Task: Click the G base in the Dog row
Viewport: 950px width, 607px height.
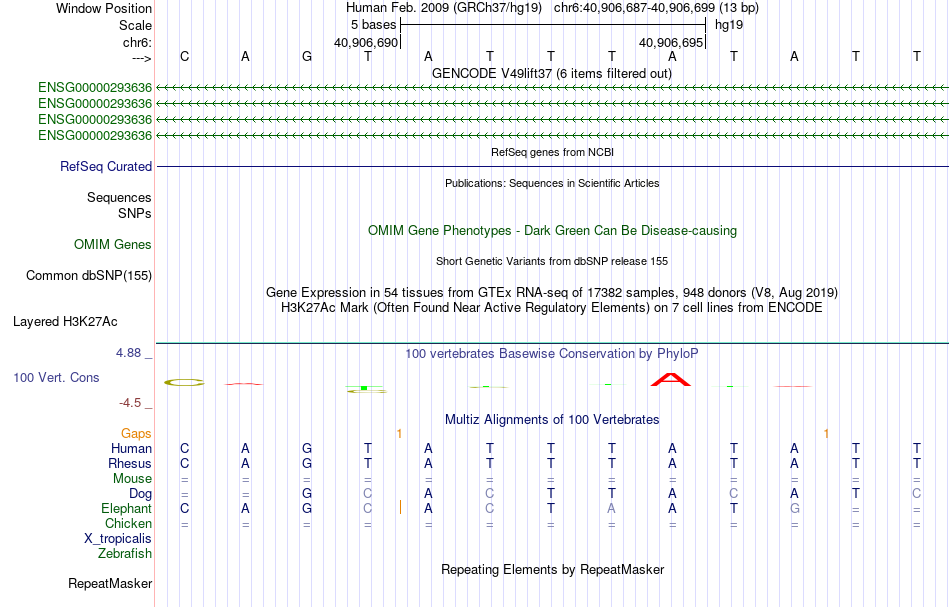Action: pos(307,494)
